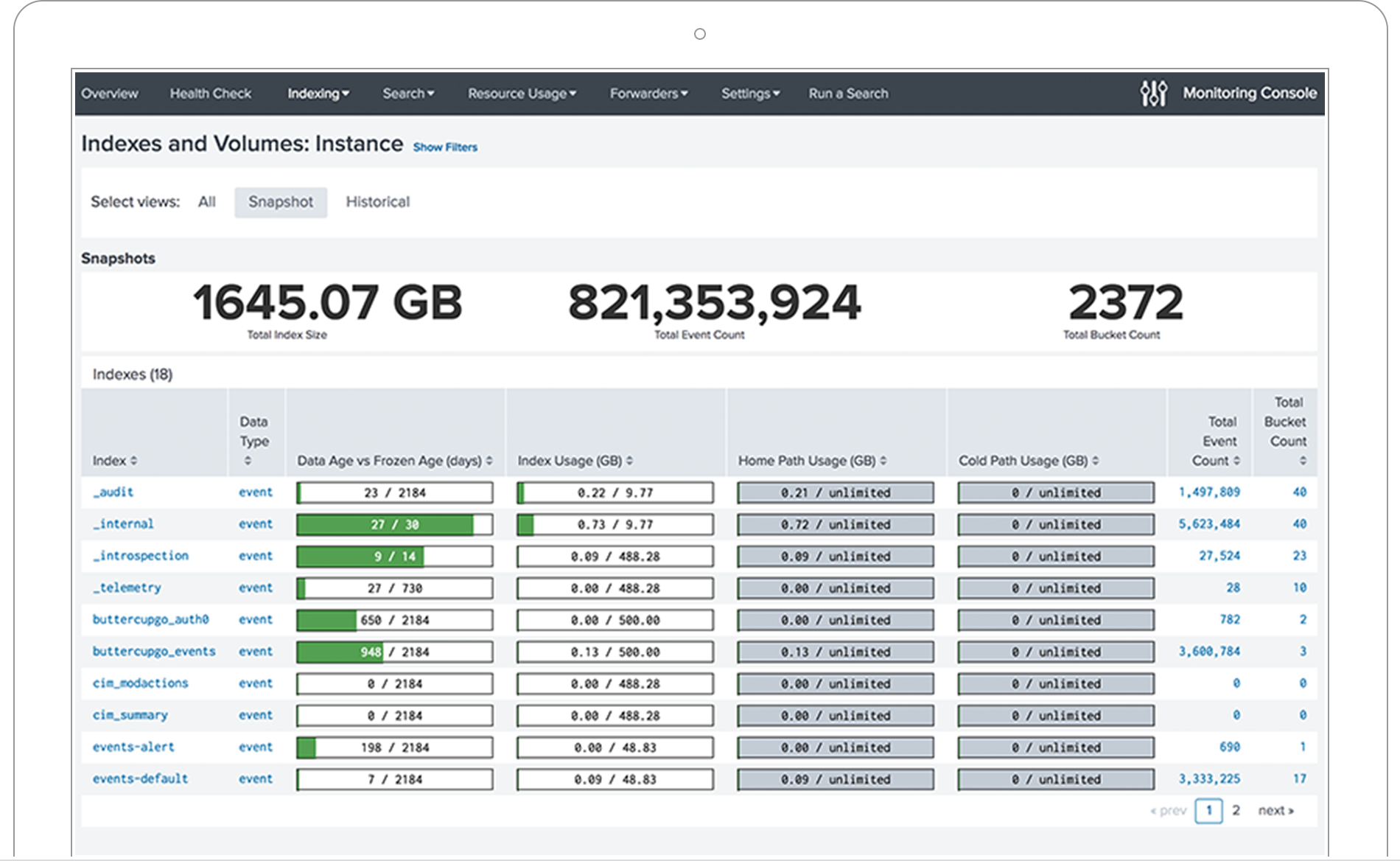Viewport: 1400px width, 861px height.
Task: Select the All views option
Action: 207,202
